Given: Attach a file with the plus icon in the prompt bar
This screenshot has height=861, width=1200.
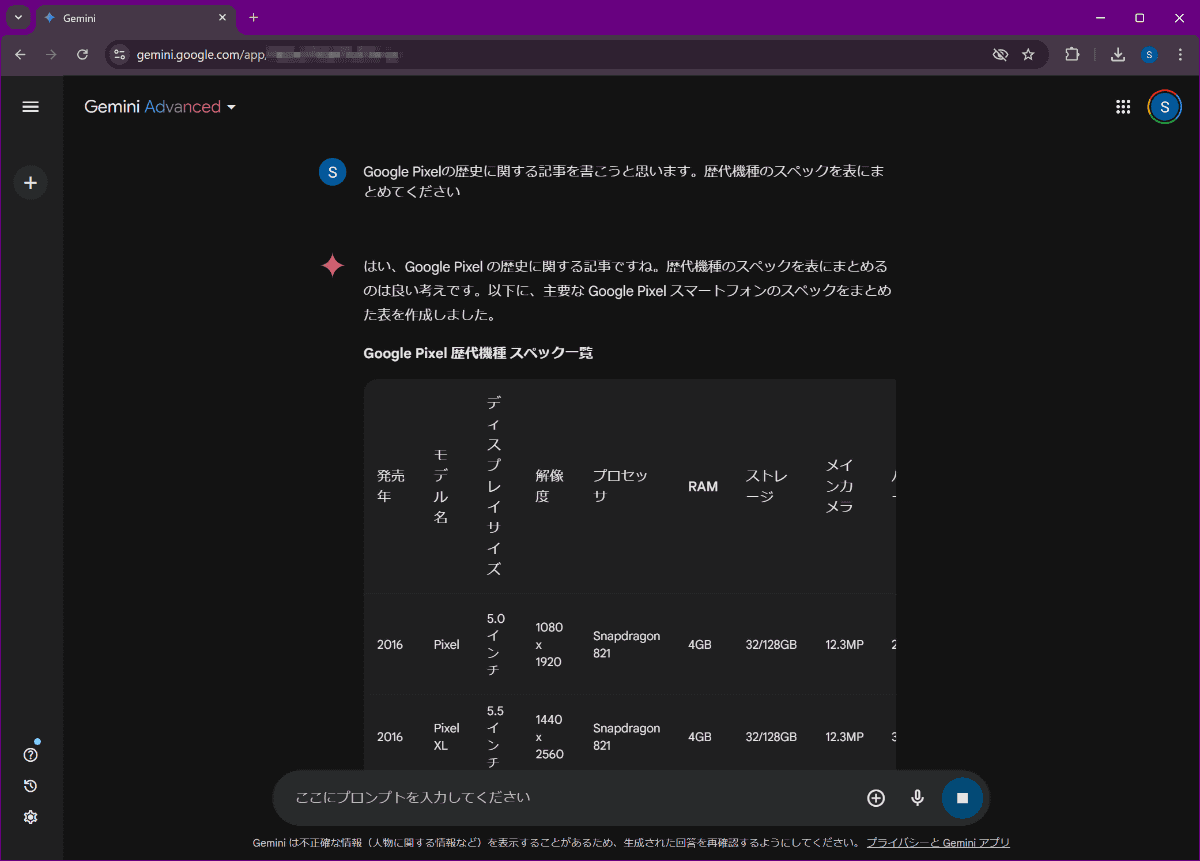Looking at the screenshot, I should [875, 798].
